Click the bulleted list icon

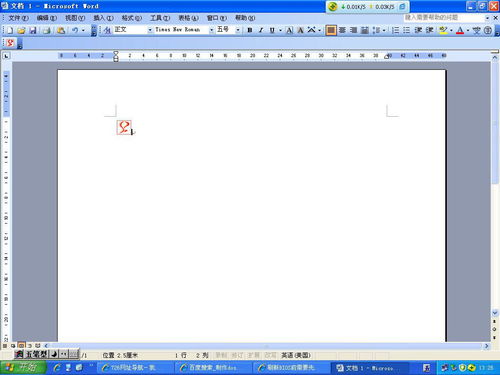(x=406, y=30)
